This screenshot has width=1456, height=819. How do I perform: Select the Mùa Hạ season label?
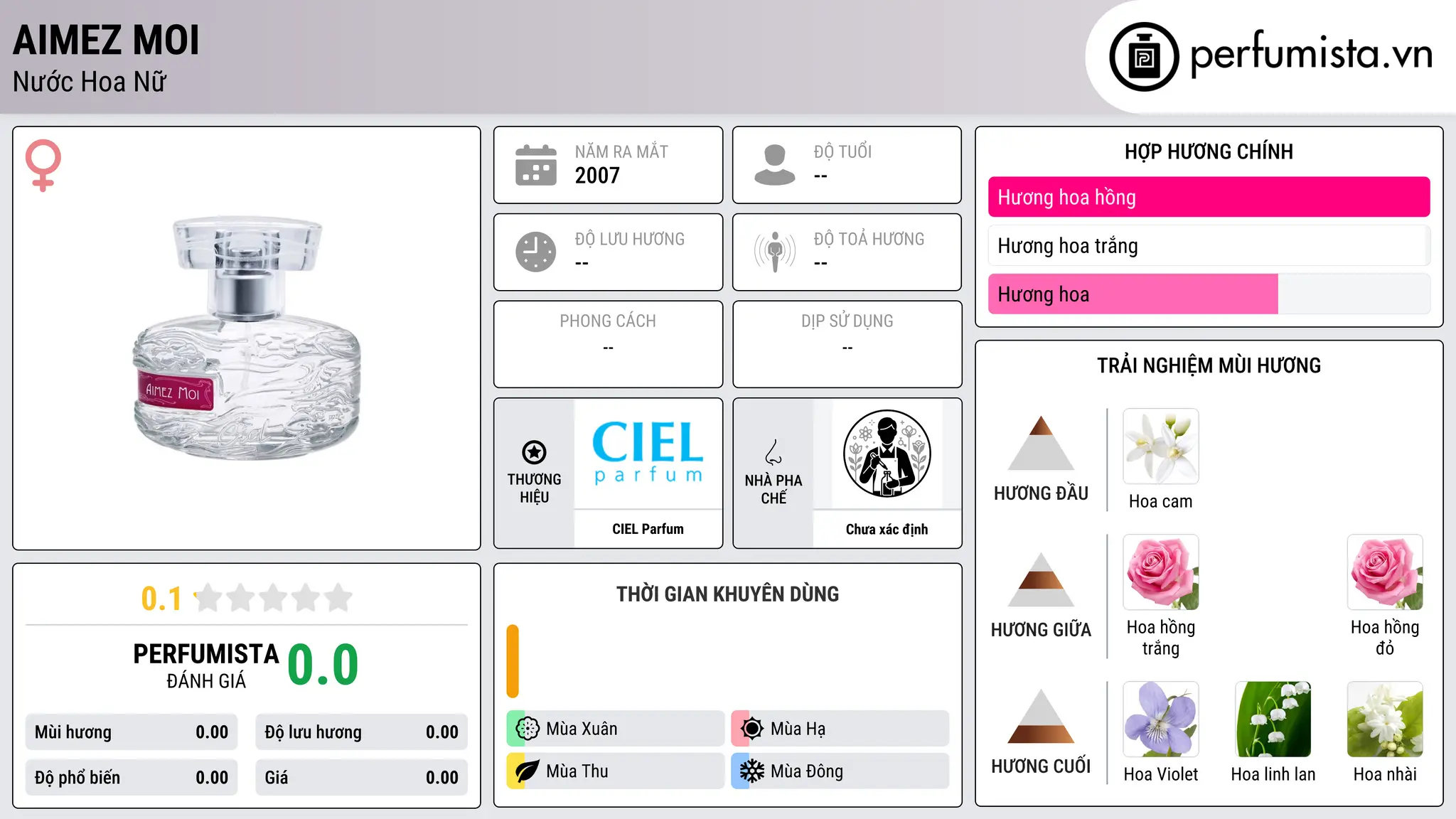coord(798,729)
